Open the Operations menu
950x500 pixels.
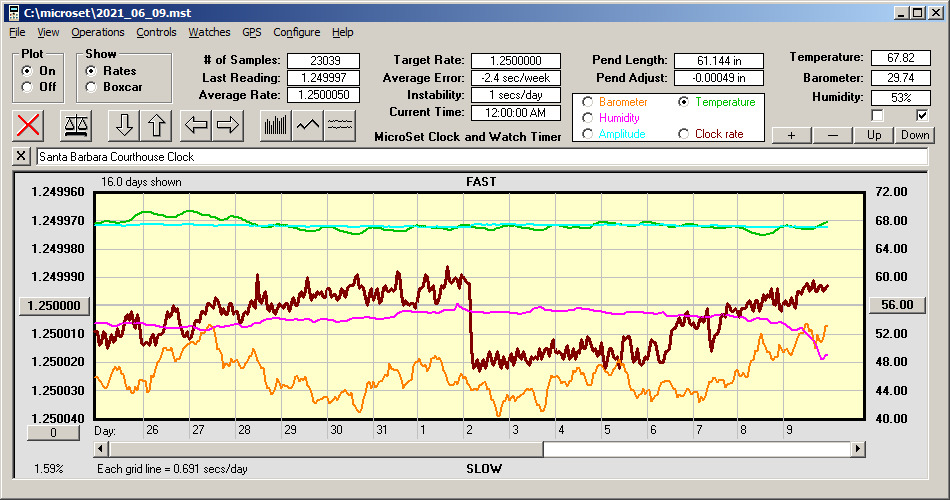click(98, 32)
